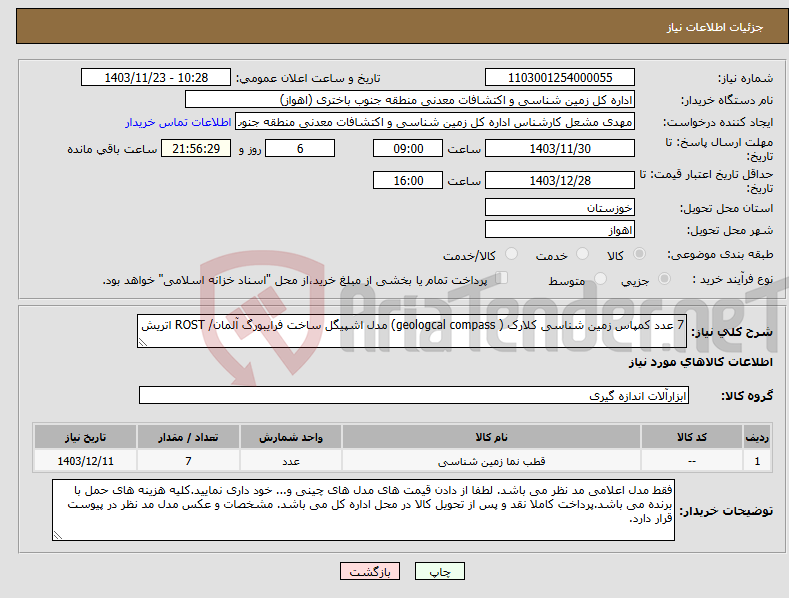Click the resize grip of buyer notes box
Image resolution: width=789 pixels, height=598 pixels.
pos(58,535)
